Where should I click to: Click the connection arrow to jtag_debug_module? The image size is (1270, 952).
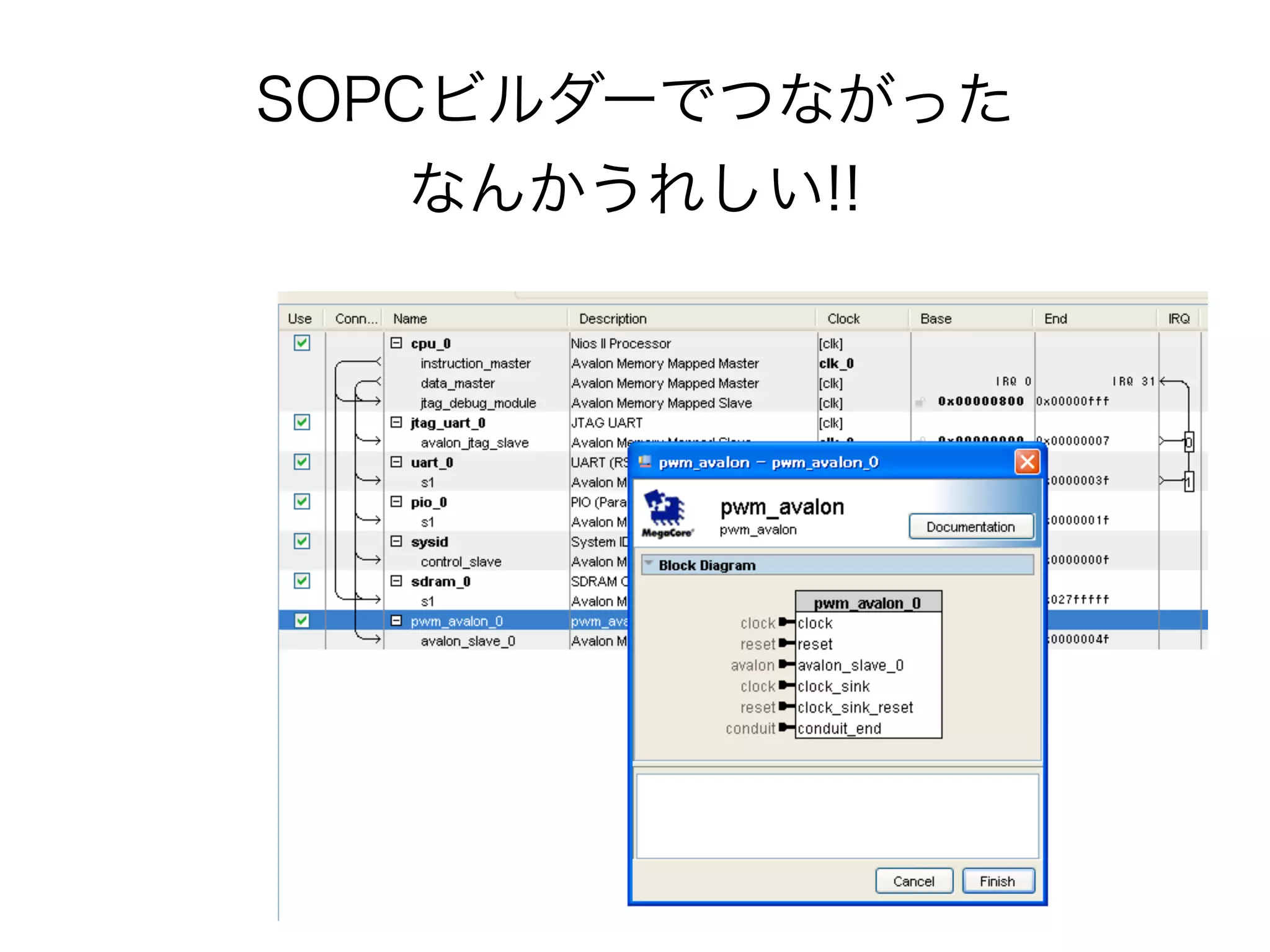pyautogui.click(x=368, y=401)
